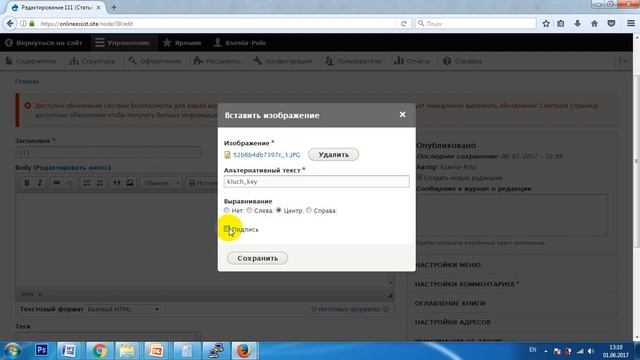The width and height of the screenshot is (640, 360).
Task: Click the numbered list icon in the editor
Action: click(x=100, y=183)
